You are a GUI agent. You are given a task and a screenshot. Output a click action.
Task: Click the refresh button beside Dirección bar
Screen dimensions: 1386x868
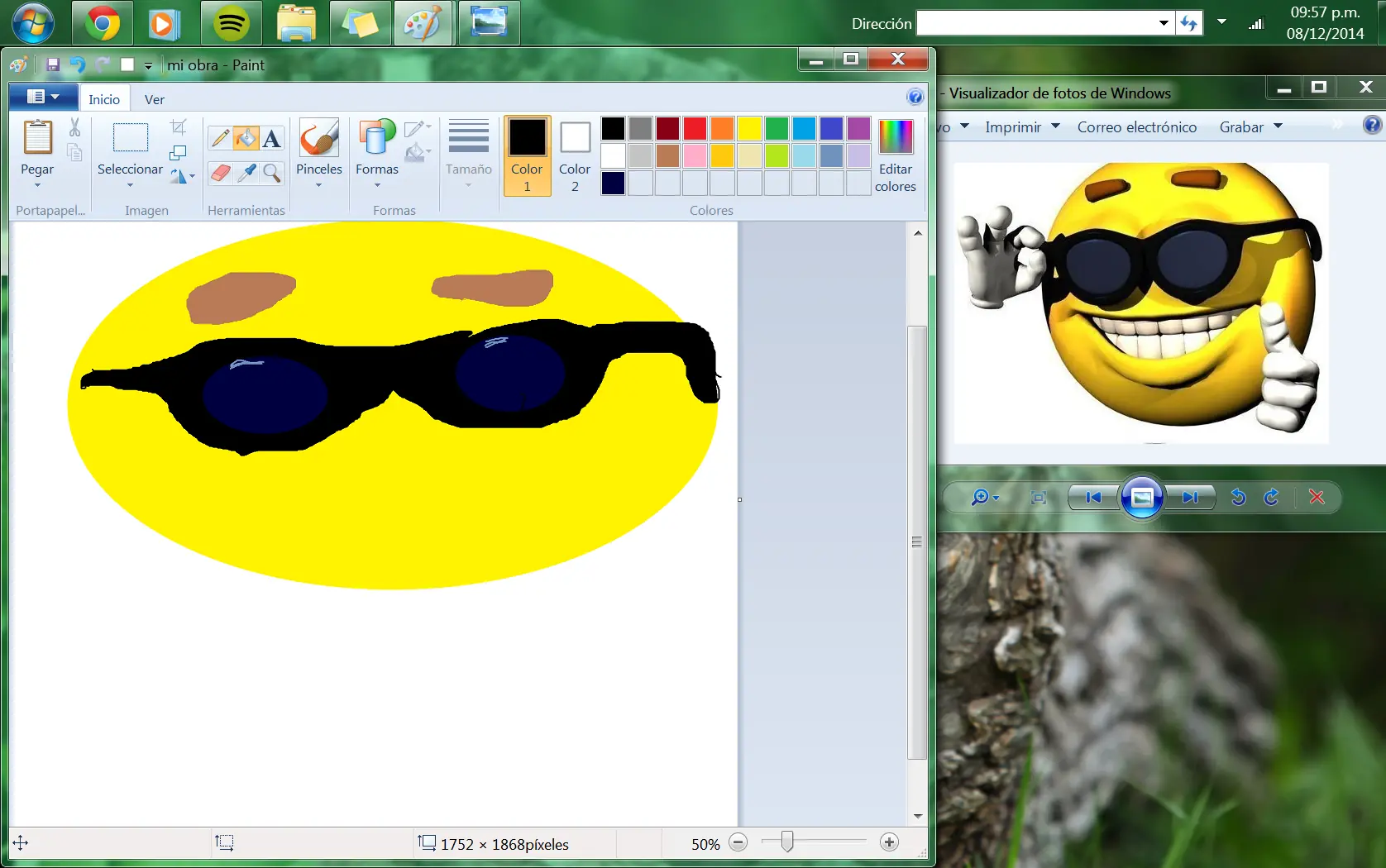[1189, 22]
